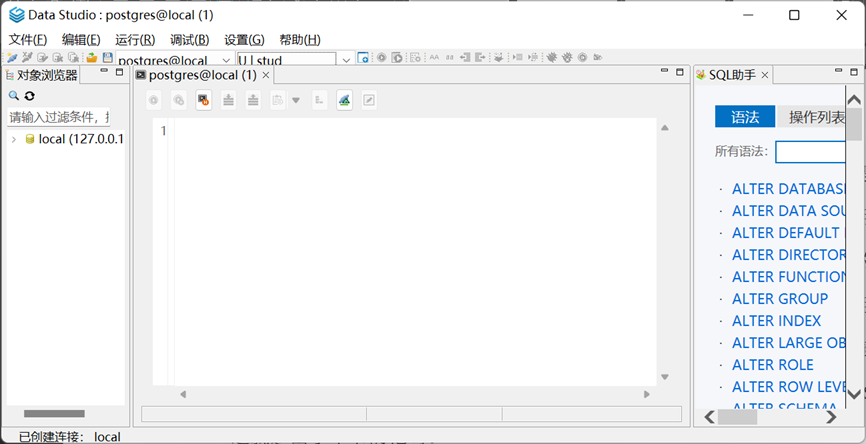Focus the object browser filter input field

59,117
